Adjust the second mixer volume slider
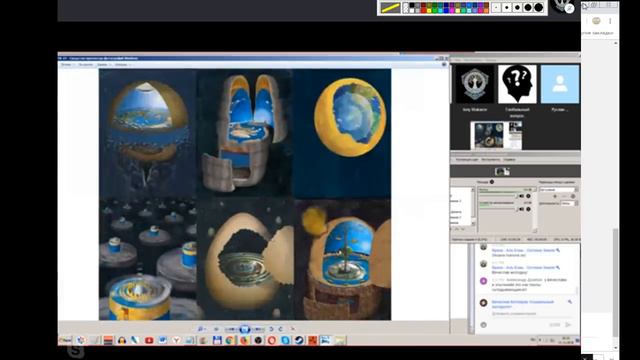Screen dimensions: 640x360 coord(498,209)
